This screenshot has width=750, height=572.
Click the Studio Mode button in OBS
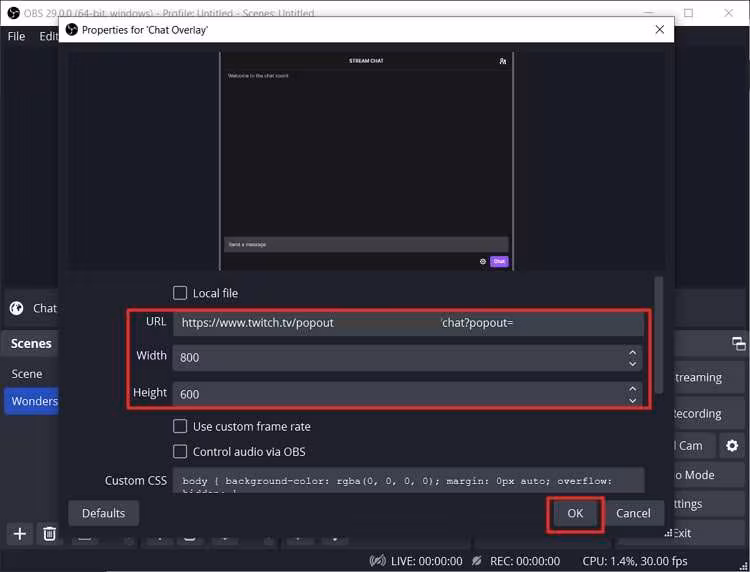pos(709,475)
